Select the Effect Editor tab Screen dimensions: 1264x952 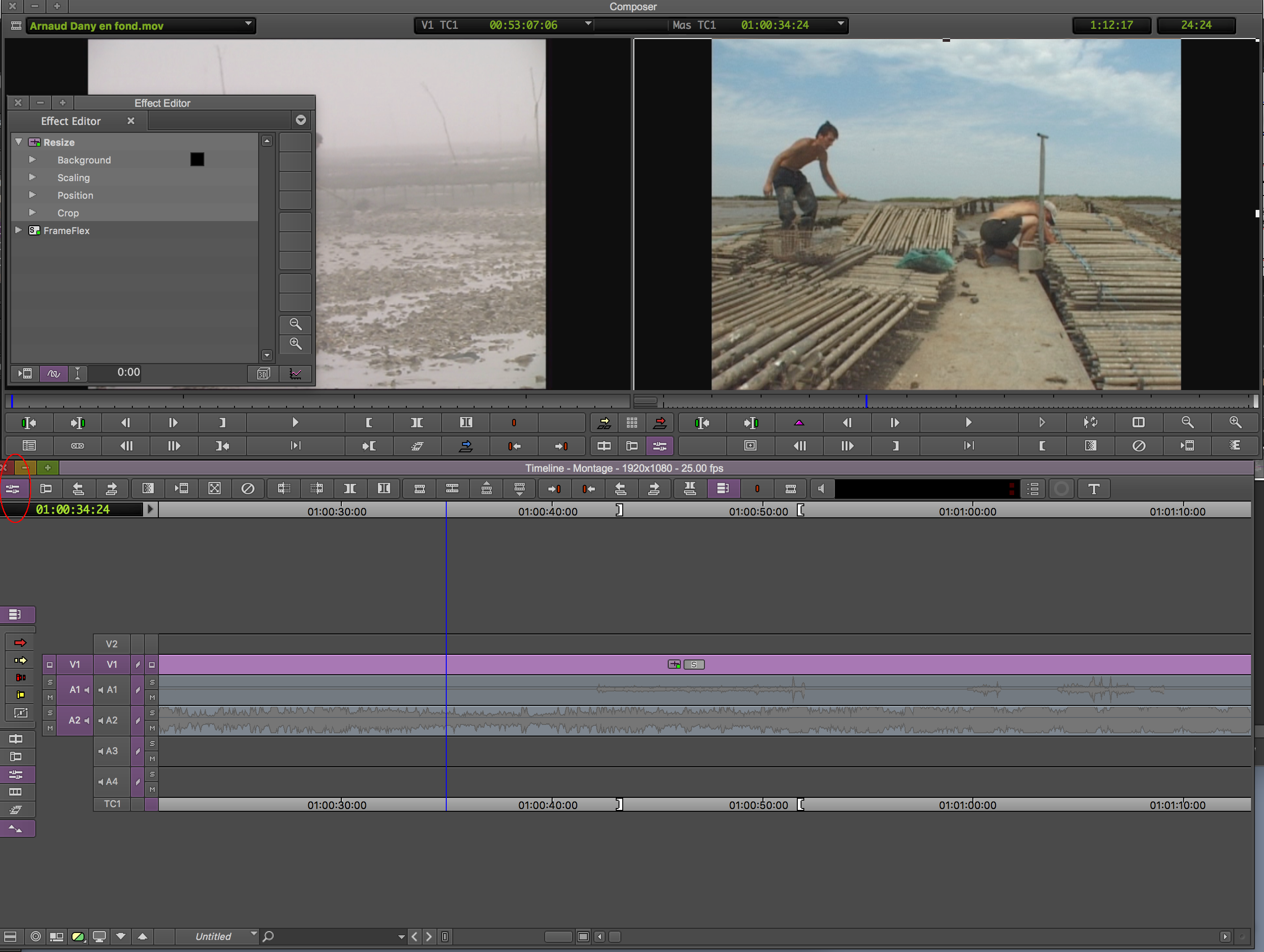tap(71, 121)
